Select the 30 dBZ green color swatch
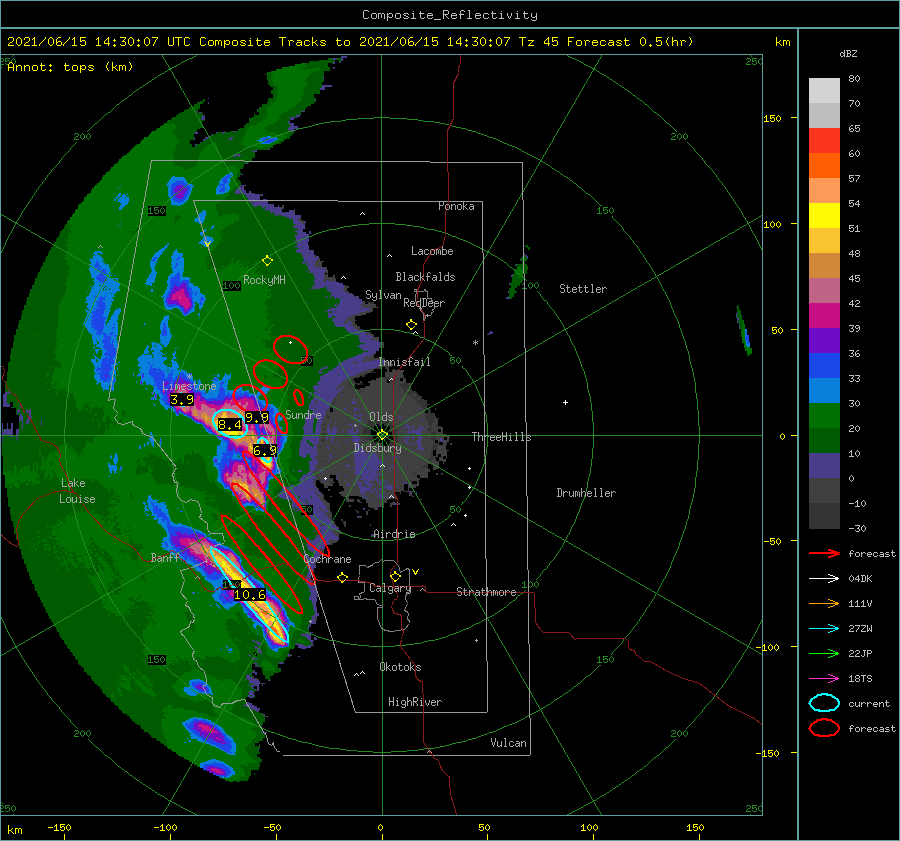This screenshot has width=900, height=841. point(824,415)
